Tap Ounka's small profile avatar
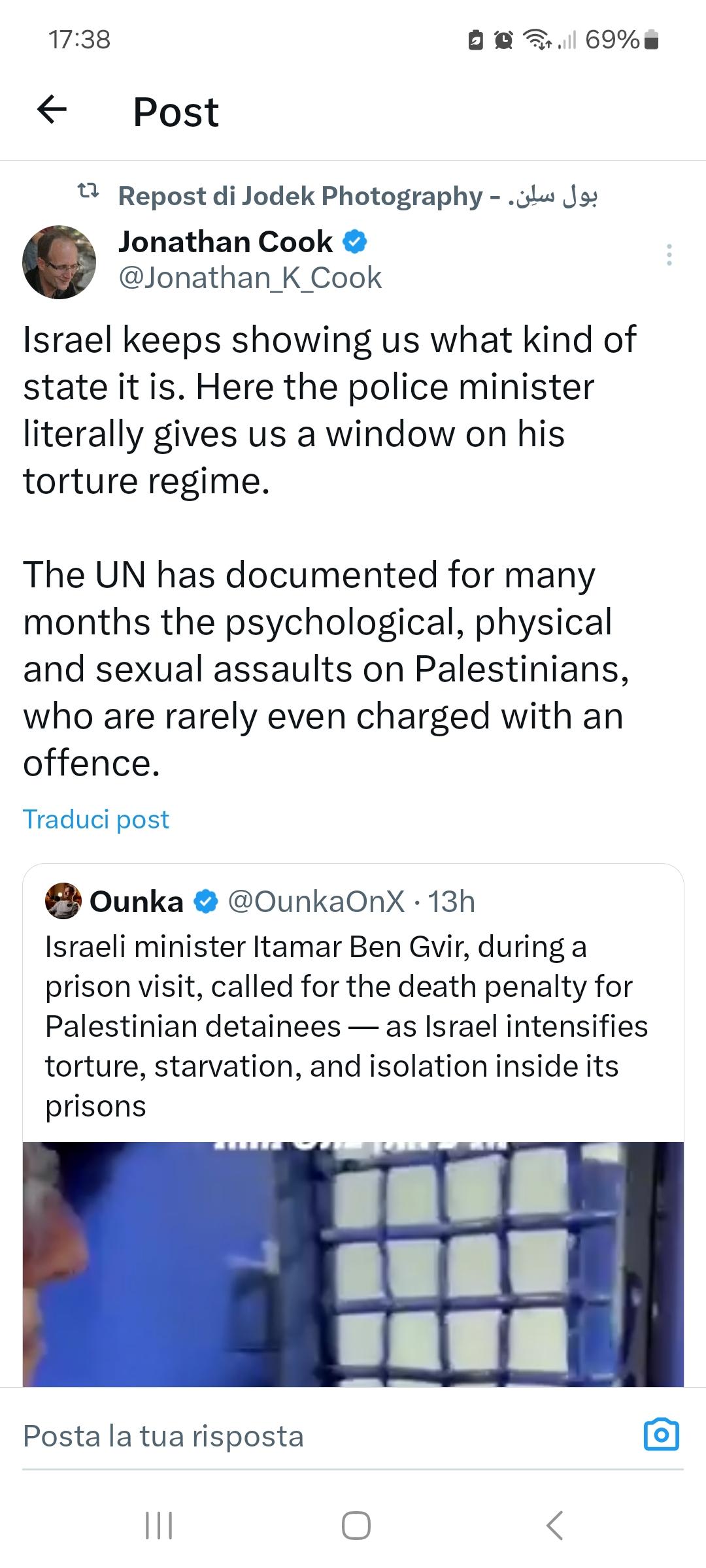 coord(63,901)
